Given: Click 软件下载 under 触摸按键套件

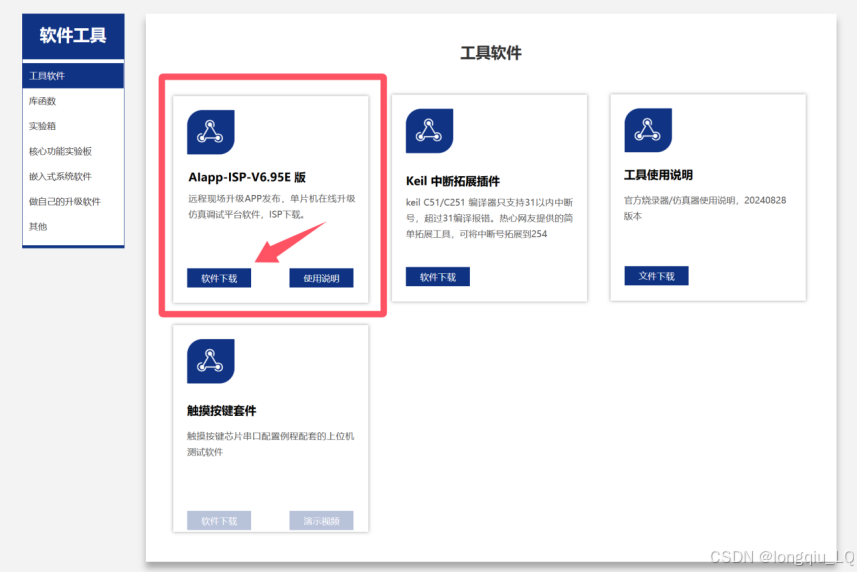Looking at the screenshot, I should pos(219,521).
